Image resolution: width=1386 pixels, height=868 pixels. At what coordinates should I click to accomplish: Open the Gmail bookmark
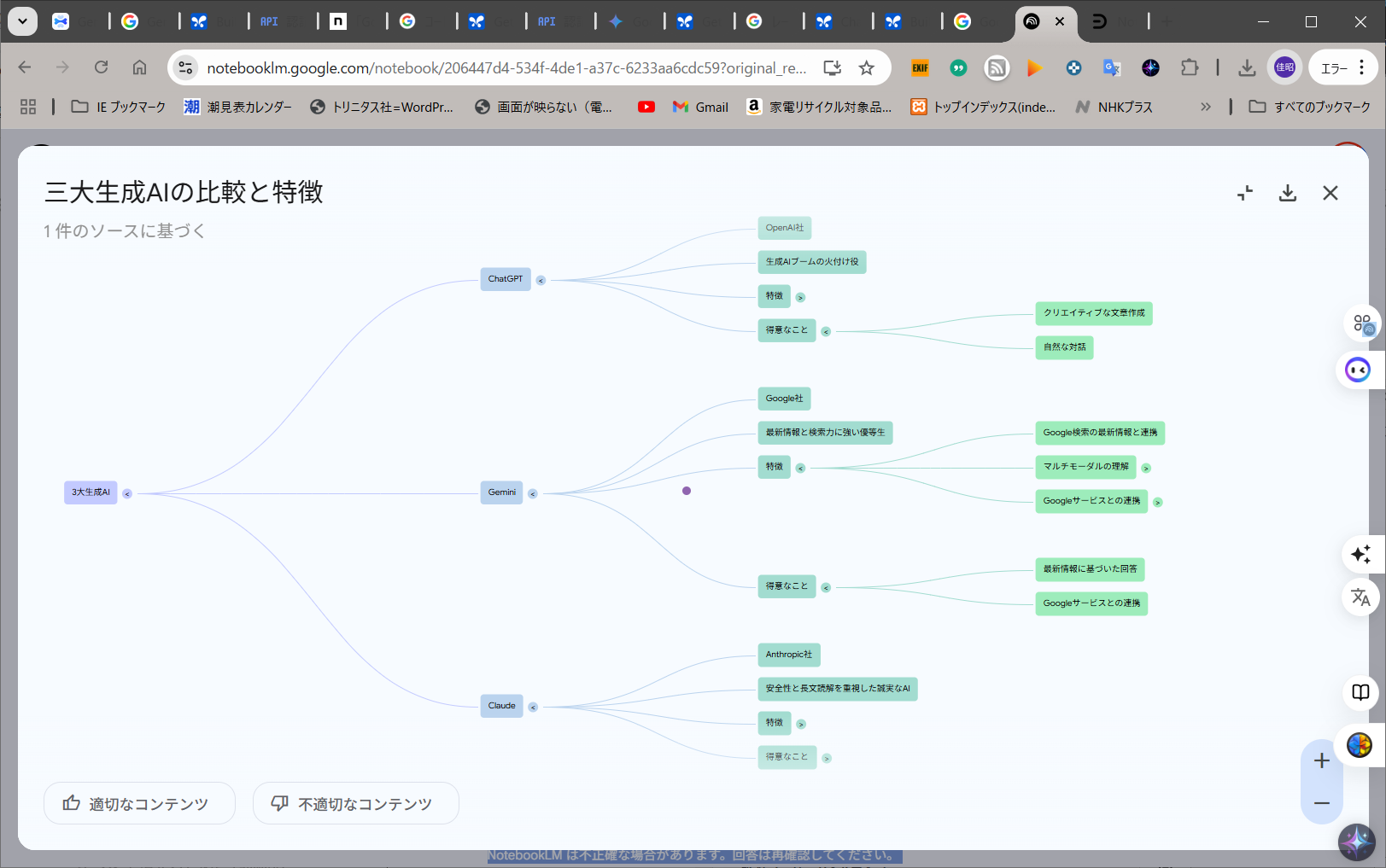point(700,107)
